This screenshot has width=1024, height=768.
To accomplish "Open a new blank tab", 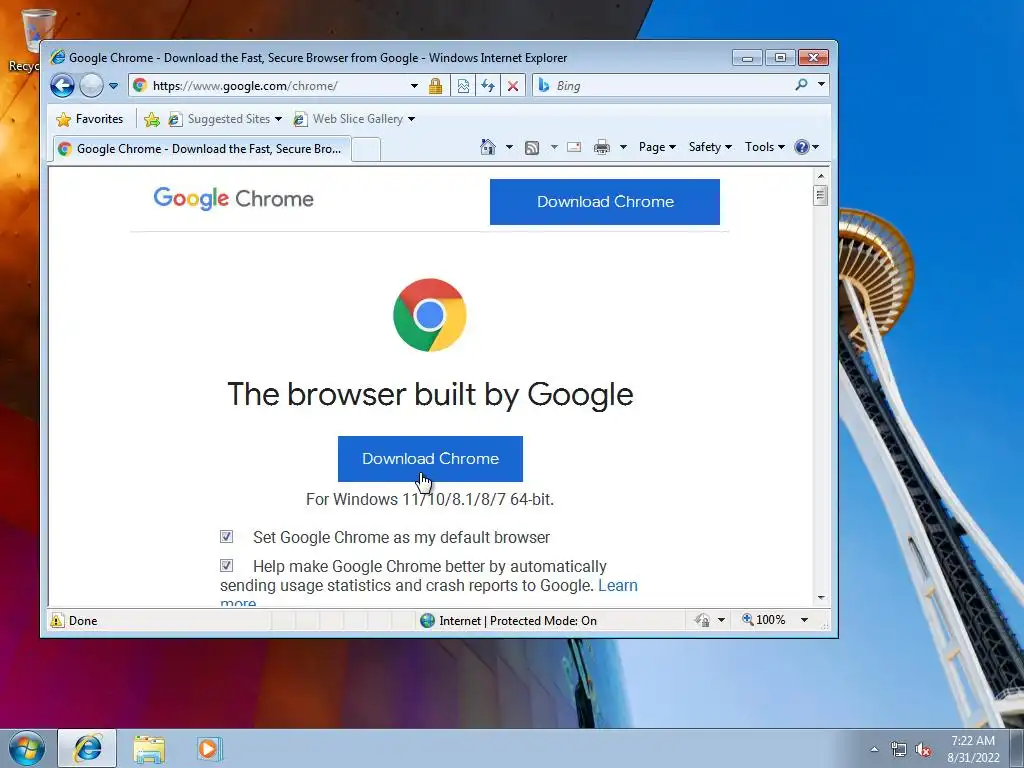I will click(x=366, y=150).
